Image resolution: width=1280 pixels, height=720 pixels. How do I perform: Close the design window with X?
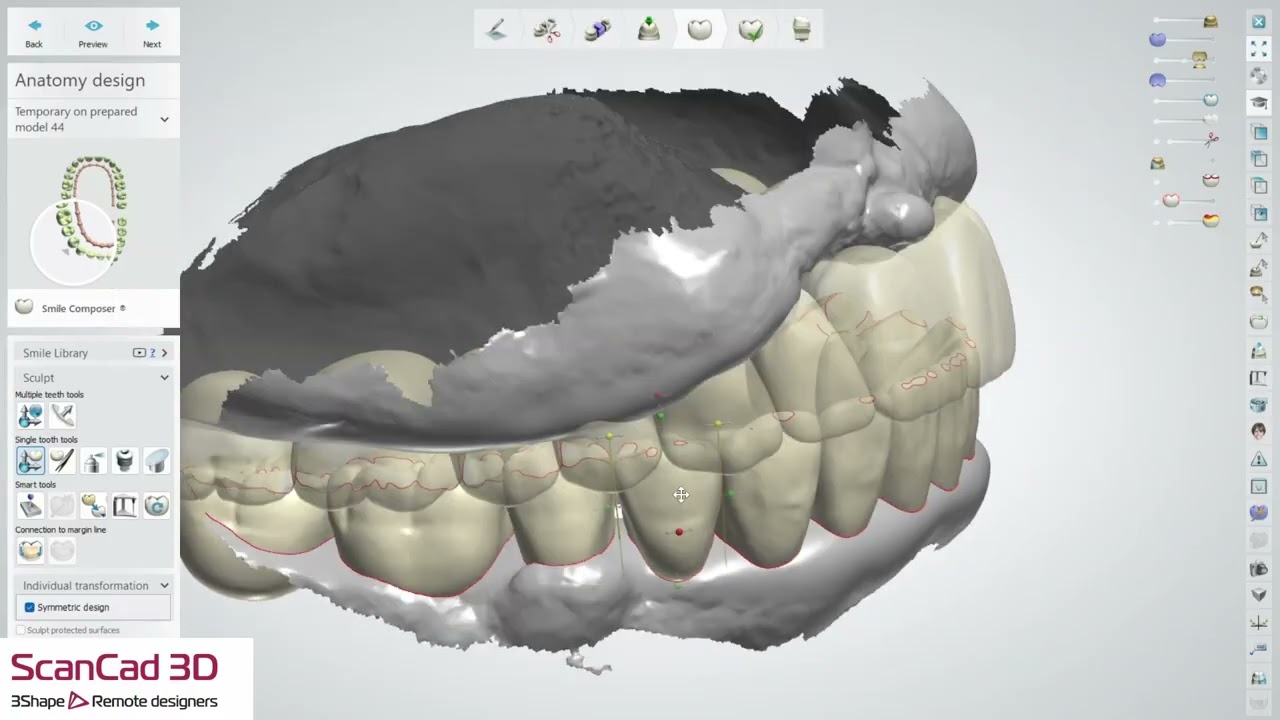pyautogui.click(x=1259, y=21)
